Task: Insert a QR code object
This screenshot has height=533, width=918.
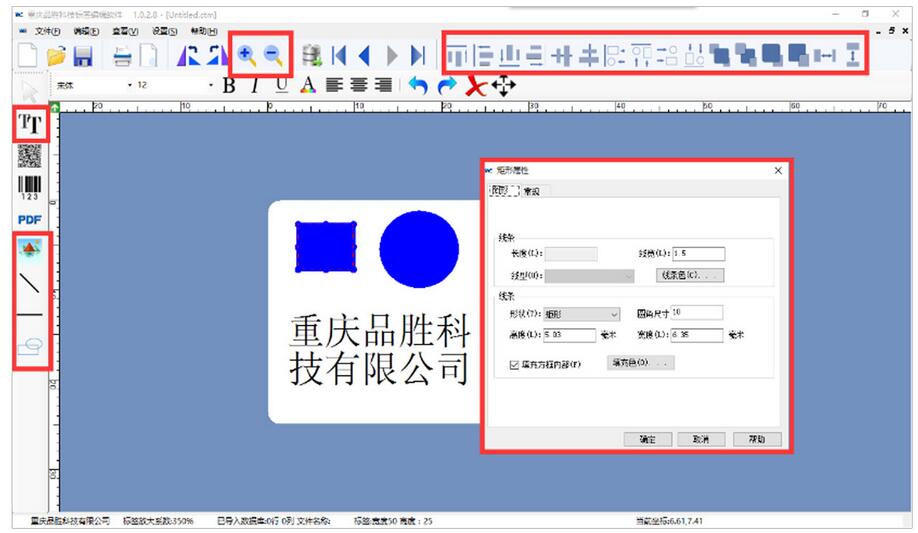Action: tap(29, 156)
